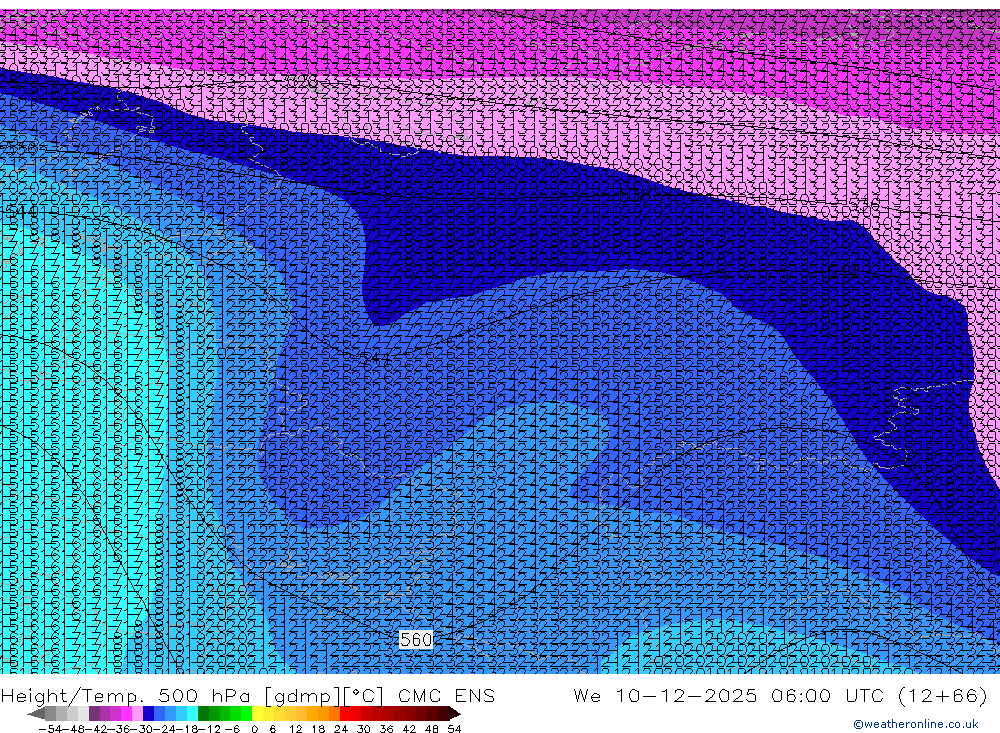Click the positive '54' legend end value
1000x733 pixels.
point(454,729)
